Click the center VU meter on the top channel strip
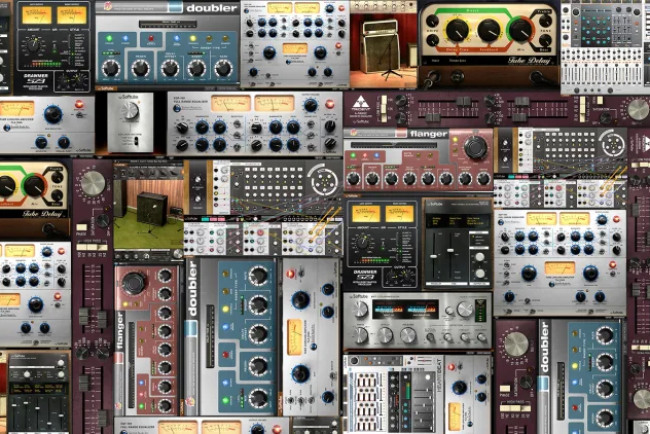 (x=295, y=49)
